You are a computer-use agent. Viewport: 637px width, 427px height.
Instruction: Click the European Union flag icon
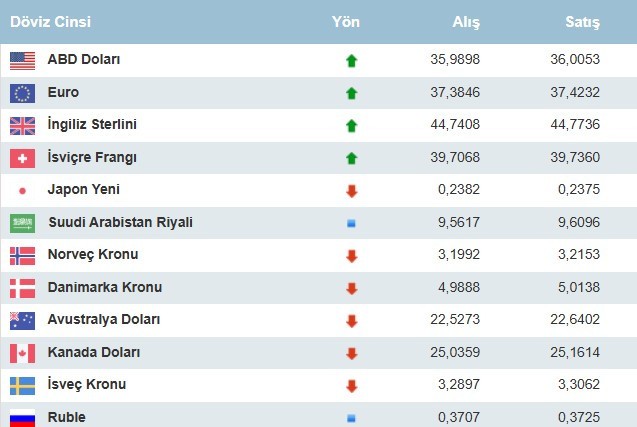click(x=22, y=93)
